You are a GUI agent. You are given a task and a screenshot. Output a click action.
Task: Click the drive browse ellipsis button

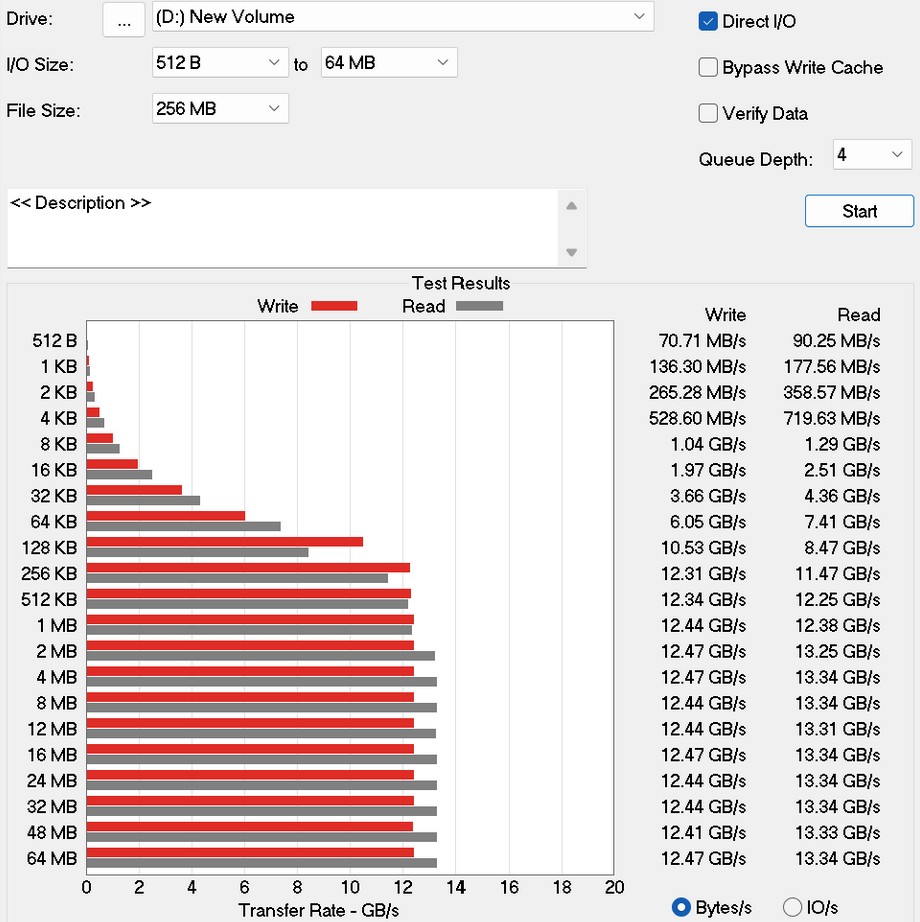point(123,19)
